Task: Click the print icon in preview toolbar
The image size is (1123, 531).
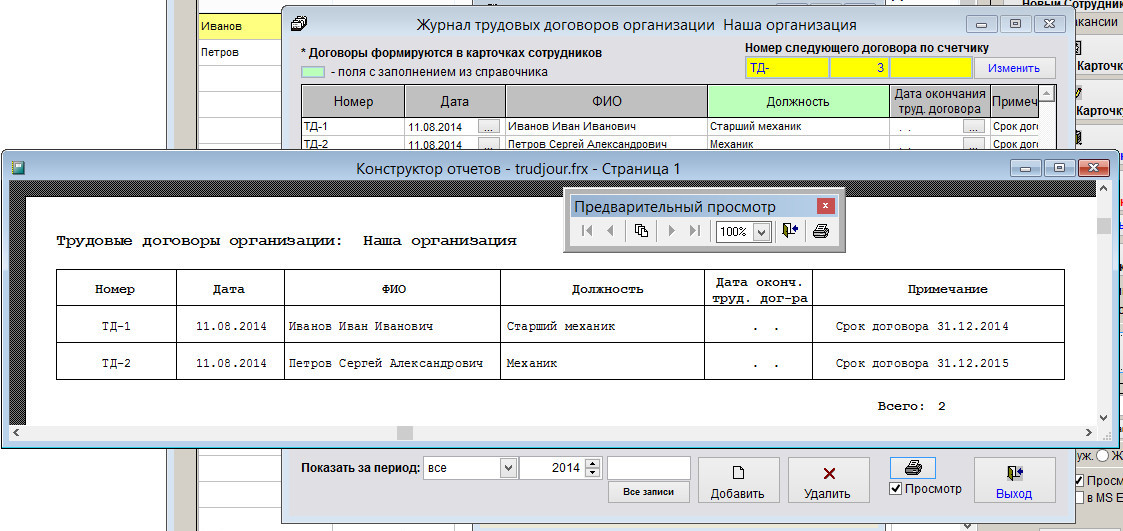Action: coord(821,231)
